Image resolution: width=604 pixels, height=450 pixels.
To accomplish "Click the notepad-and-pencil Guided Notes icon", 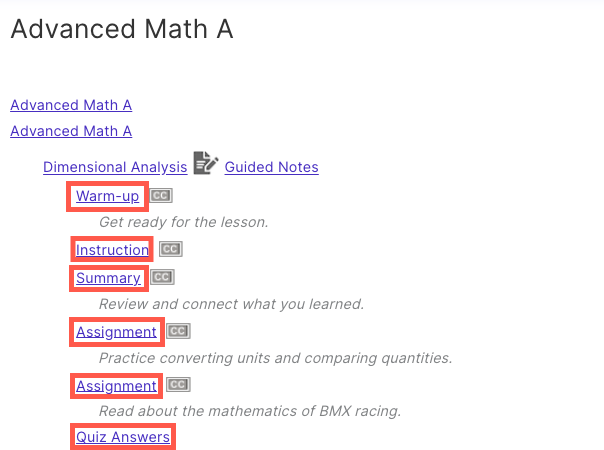I will pyautogui.click(x=206, y=163).
